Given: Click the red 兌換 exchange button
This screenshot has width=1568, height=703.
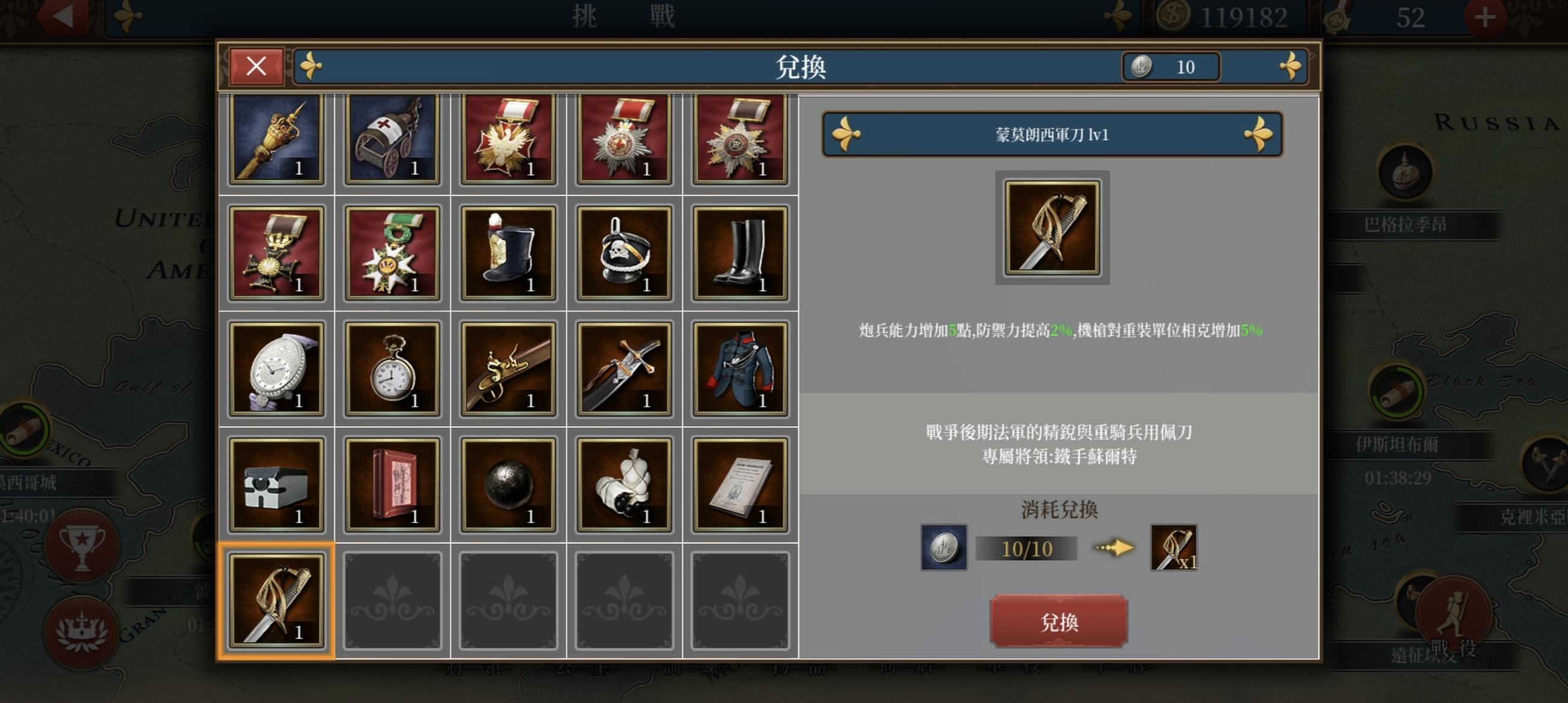Looking at the screenshot, I should point(1059,621).
